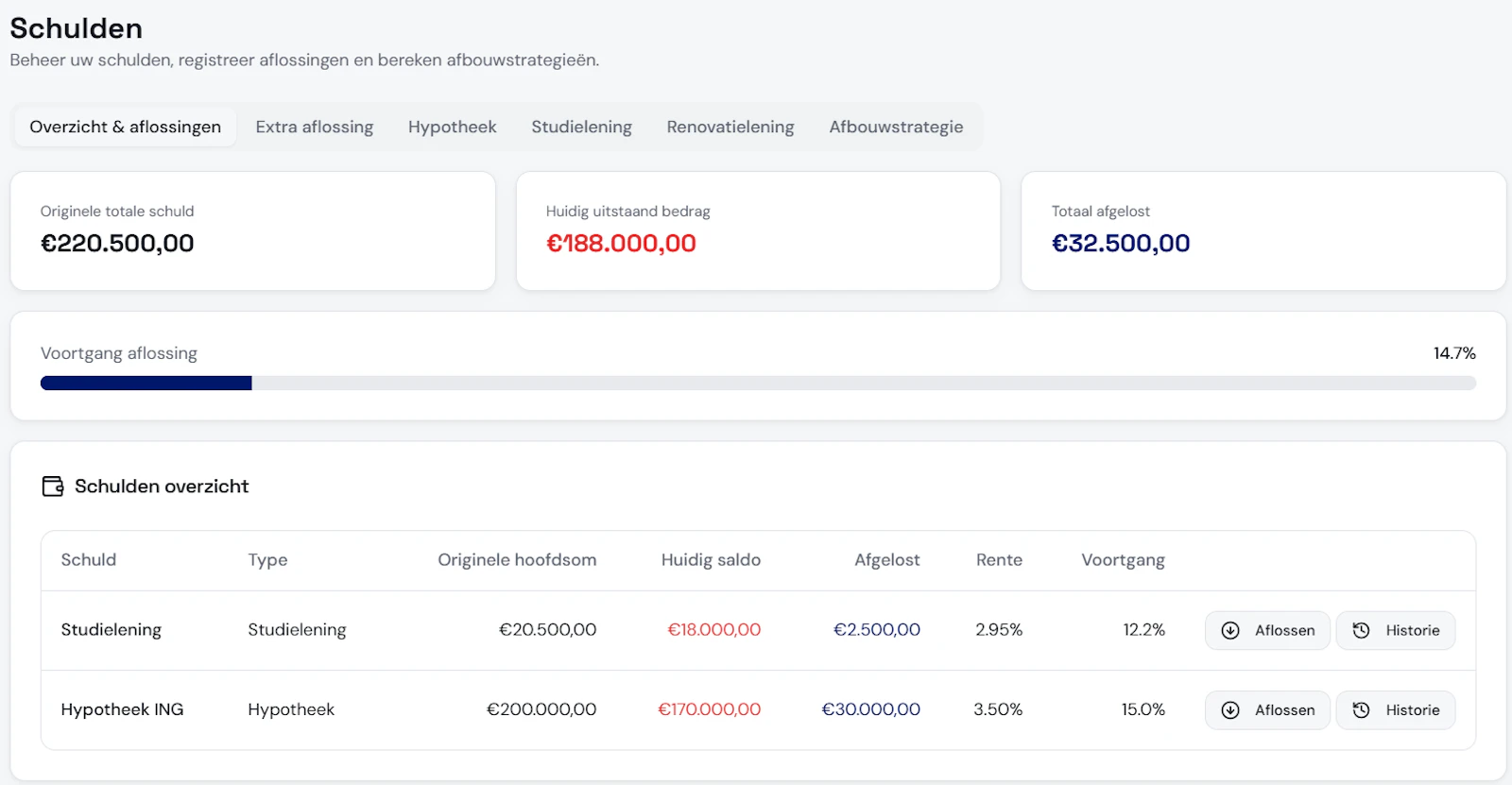Open the Hypotheek tab
Viewport: 1512px width, 785px height.
(452, 127)
